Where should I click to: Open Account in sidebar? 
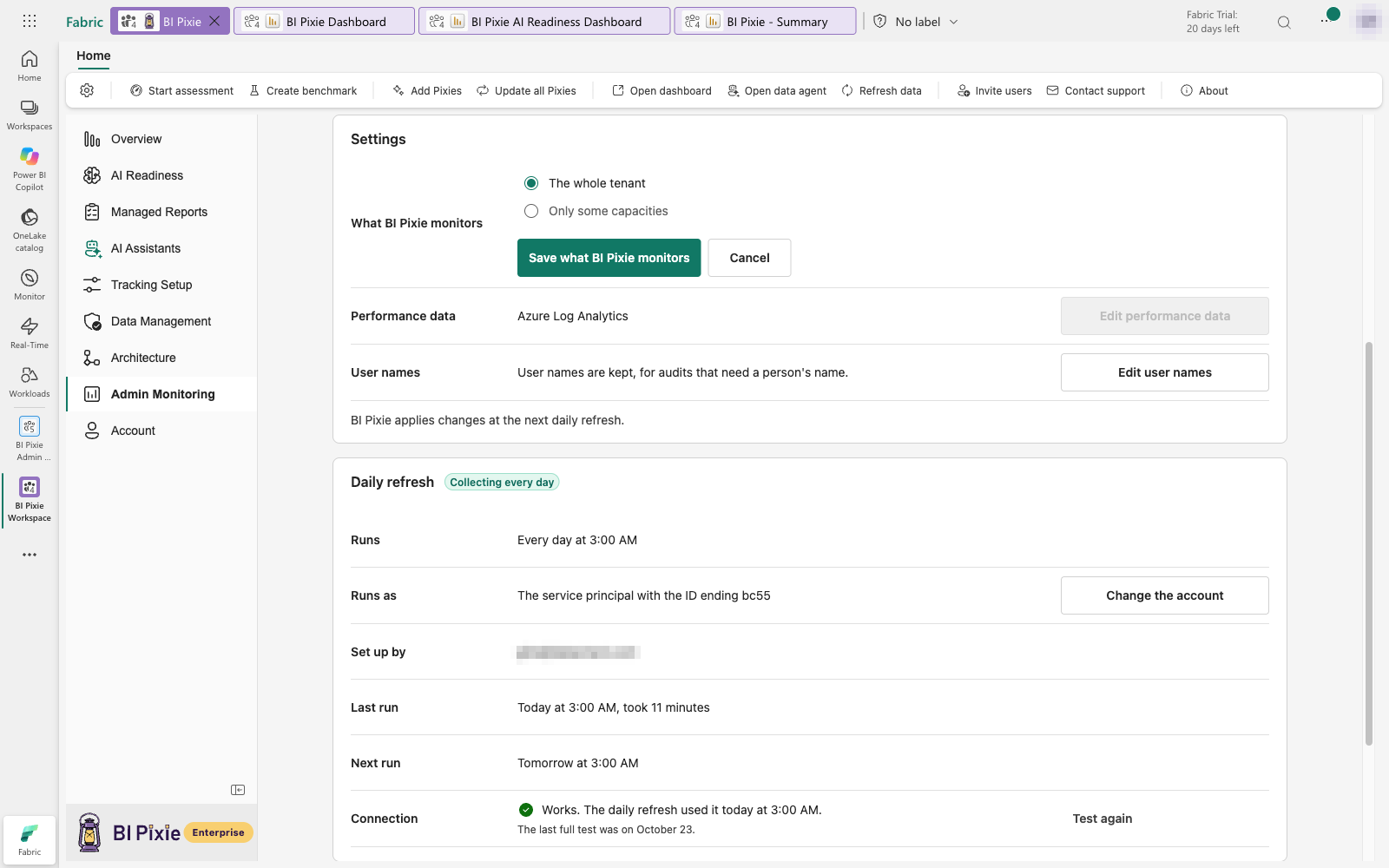pyautogui.click(x=161, y=431)
